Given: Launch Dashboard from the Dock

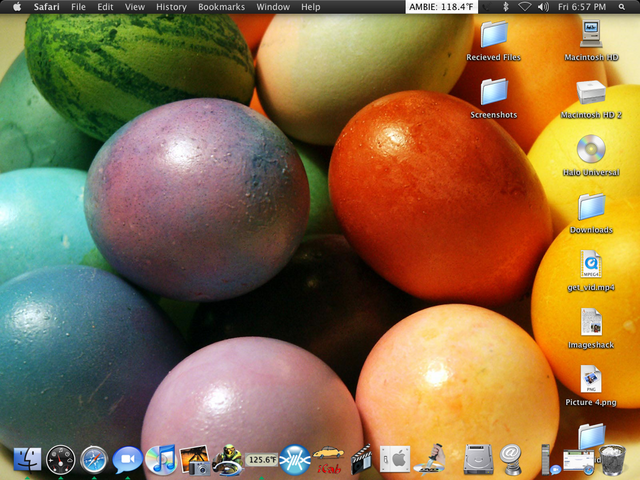Looking at the screenshot, I should click(x=61, y=459).
